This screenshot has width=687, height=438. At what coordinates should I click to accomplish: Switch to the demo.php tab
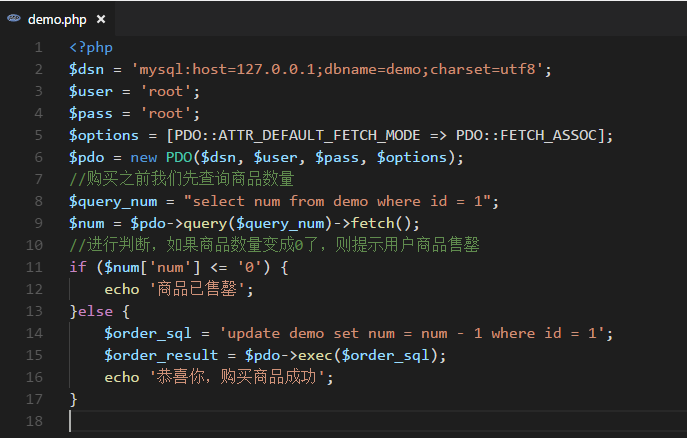58,19
